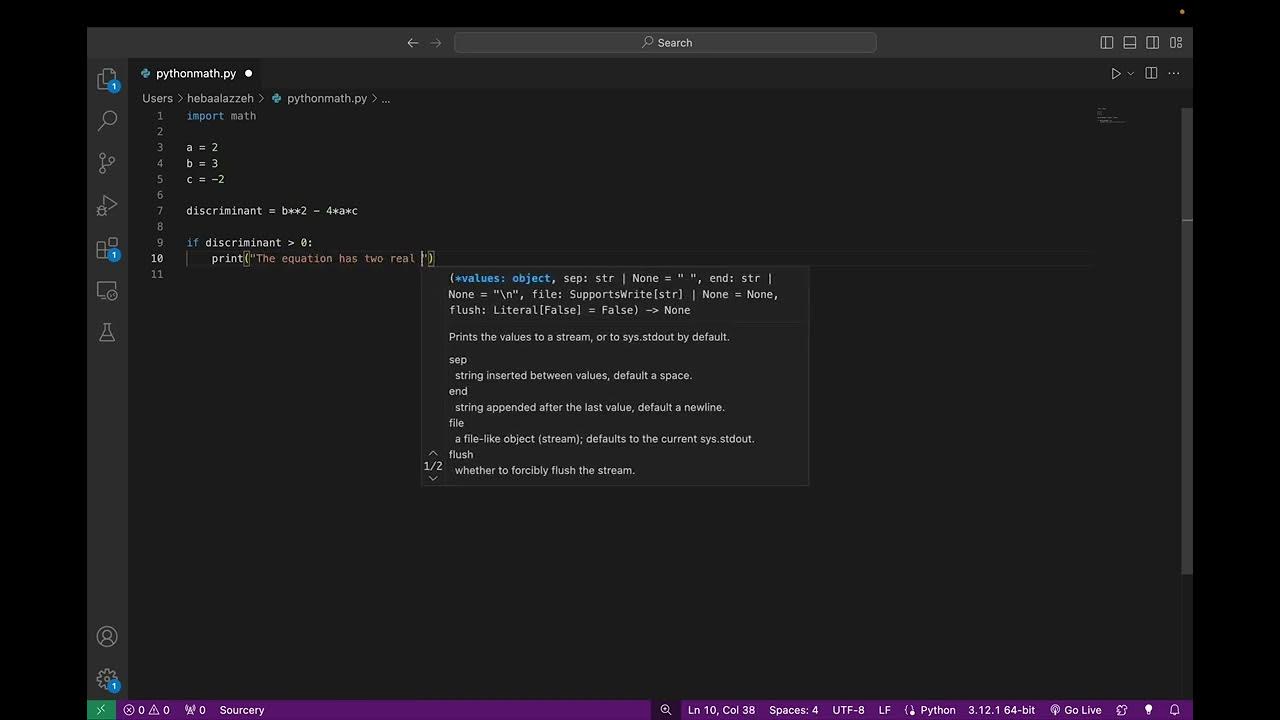Image resolution: width=1280 pixels, height=720 pixels.
Task: Toggle the primary side bar
Action: pyautogui.click(x=1107, y=42)
